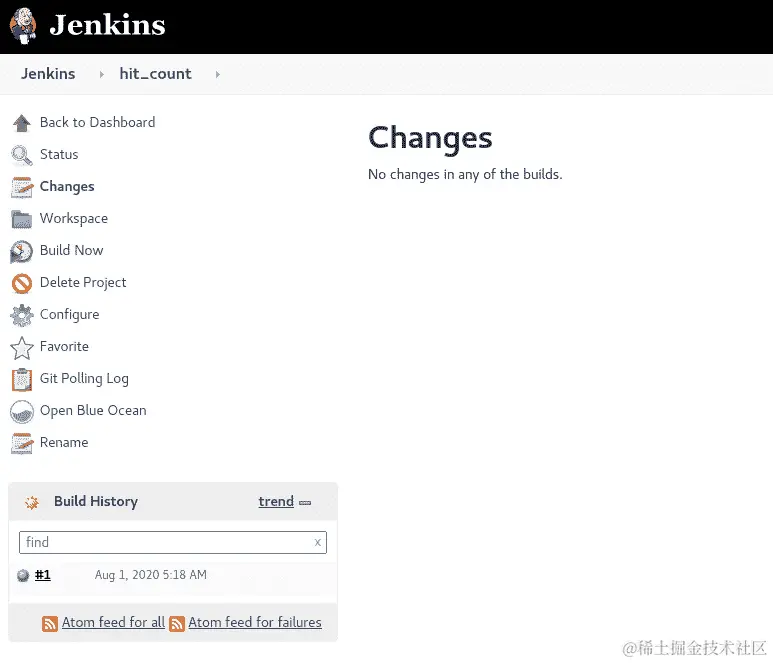The width and height of the screenshot is (773, 663).
Task: Click the 'No changes in any of the builds.' text
Action: pos(465,174)
